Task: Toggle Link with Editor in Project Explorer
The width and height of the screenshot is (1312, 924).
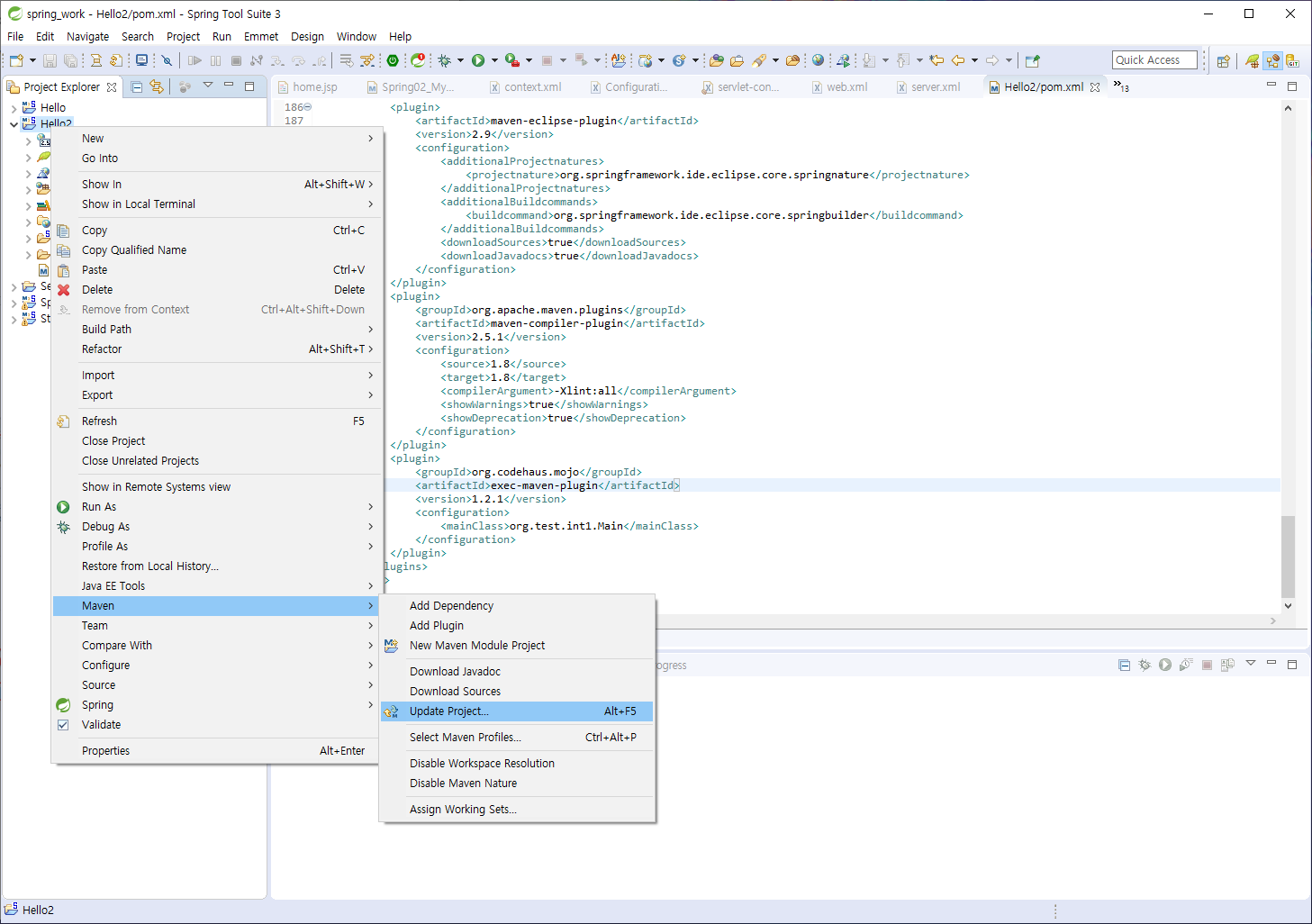Action: coord(157,86)
